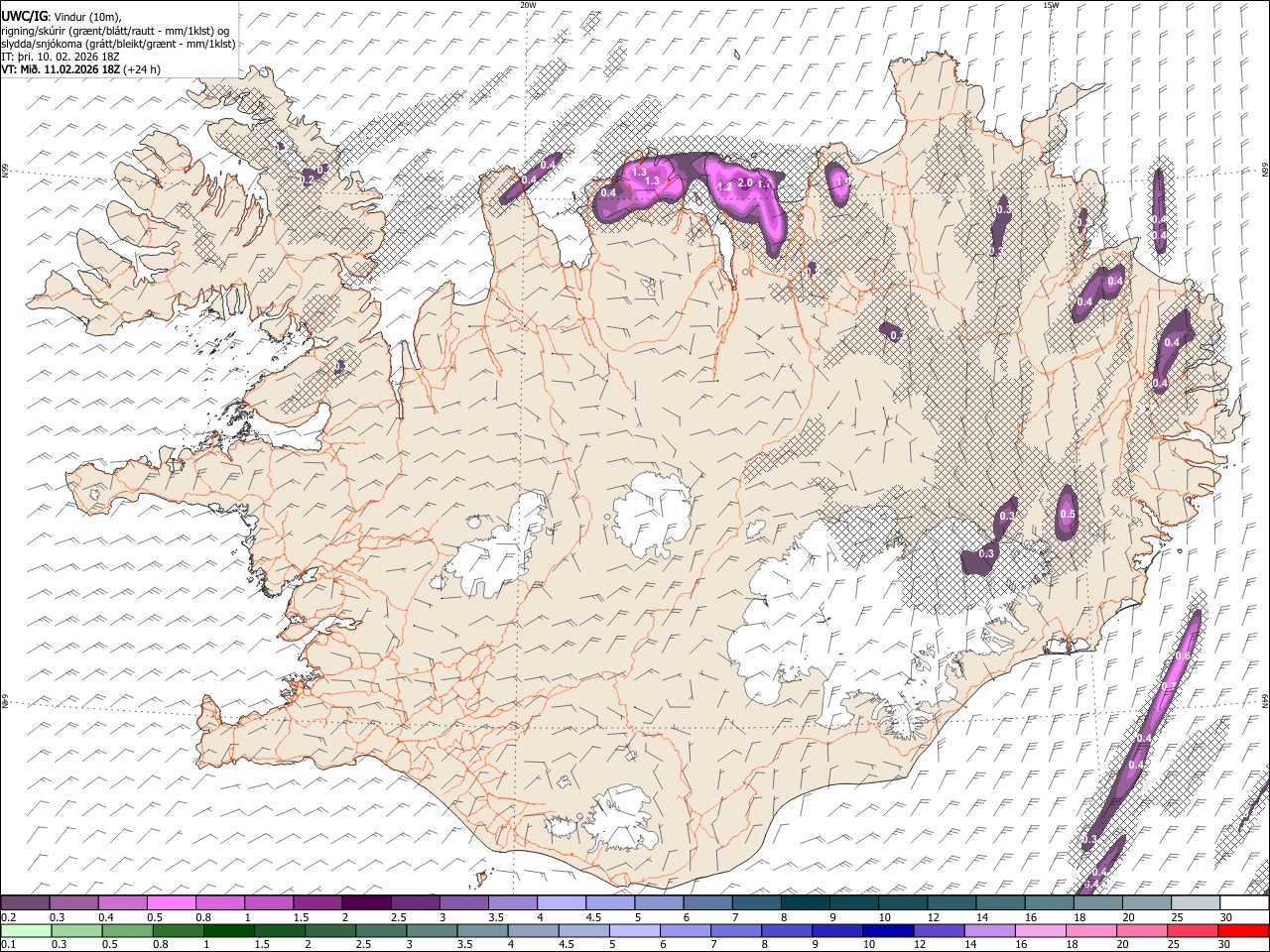The image size is (1270, 952).
Task: Select the '2.0' snowfall value on the north coast
Action: coord(745,183)
